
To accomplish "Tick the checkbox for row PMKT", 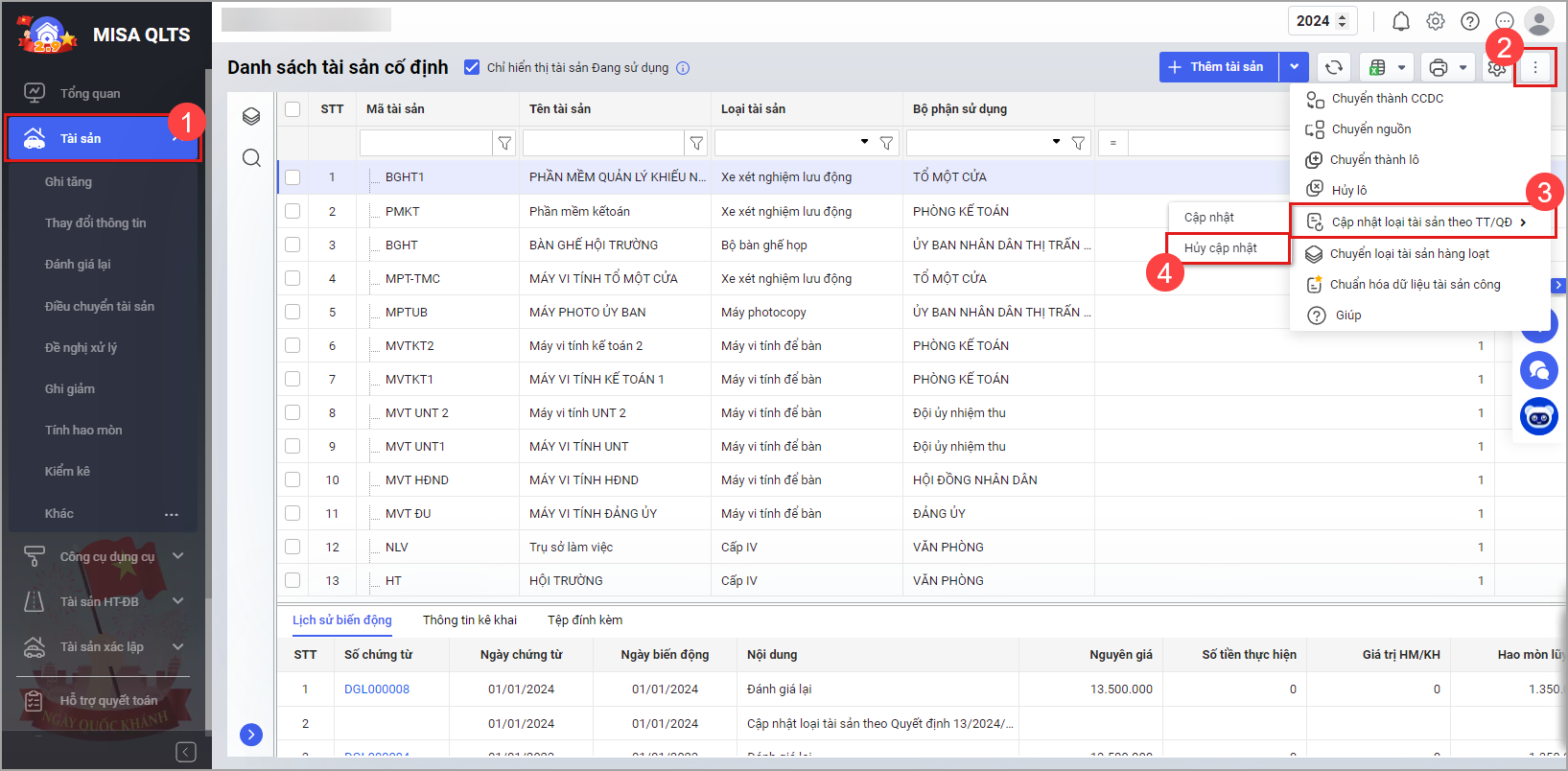I will [293, 211].
